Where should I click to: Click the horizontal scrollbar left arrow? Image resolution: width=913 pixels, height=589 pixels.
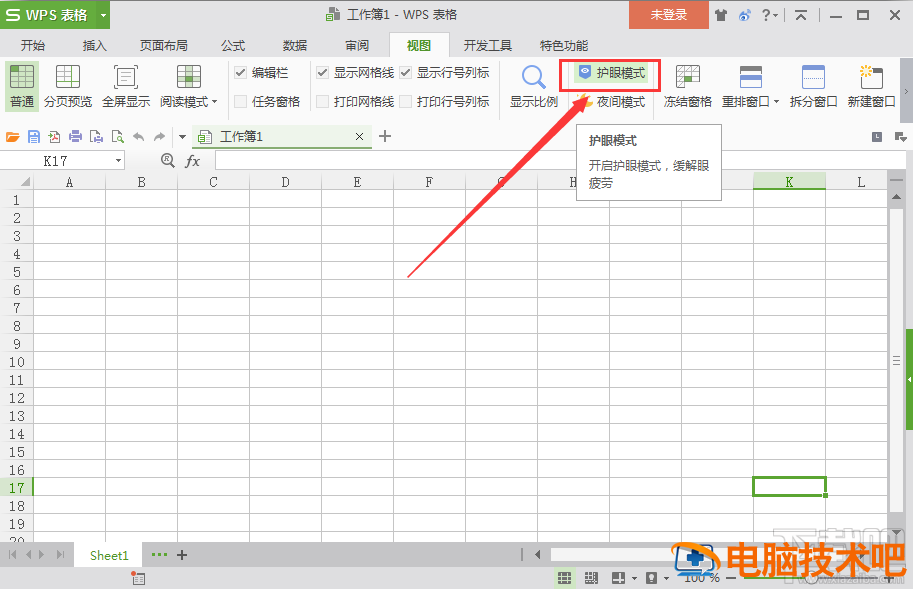pyautogui.click(x=537, y=555)
